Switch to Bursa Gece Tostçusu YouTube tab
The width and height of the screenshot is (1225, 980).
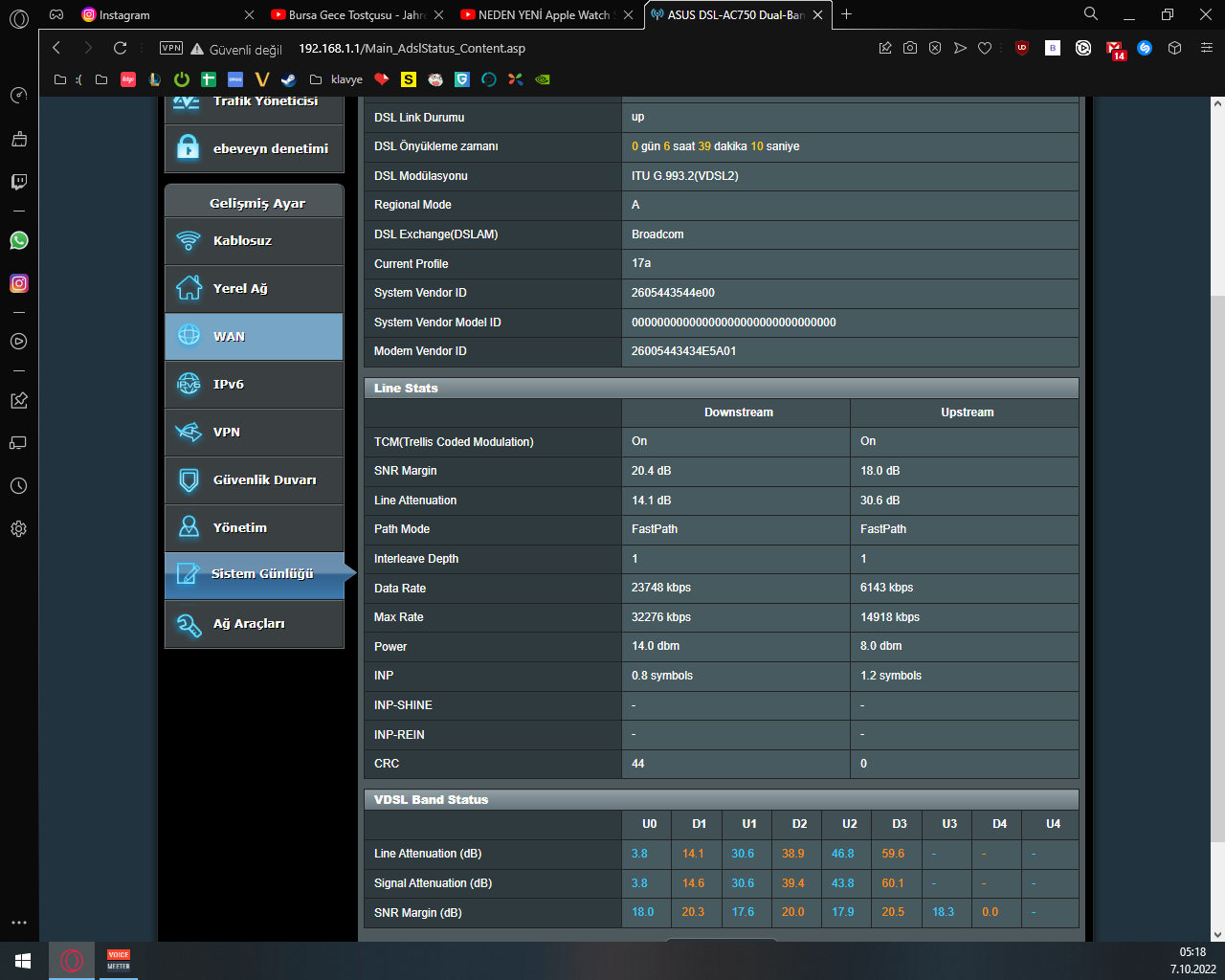pos(354,15)
